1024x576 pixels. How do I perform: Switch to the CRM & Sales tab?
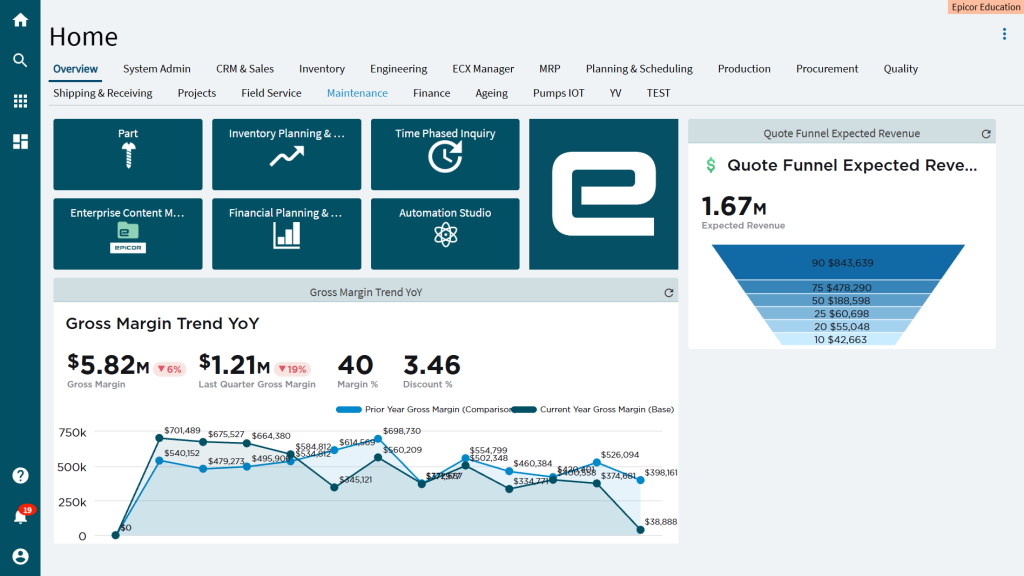coord(245,69)
